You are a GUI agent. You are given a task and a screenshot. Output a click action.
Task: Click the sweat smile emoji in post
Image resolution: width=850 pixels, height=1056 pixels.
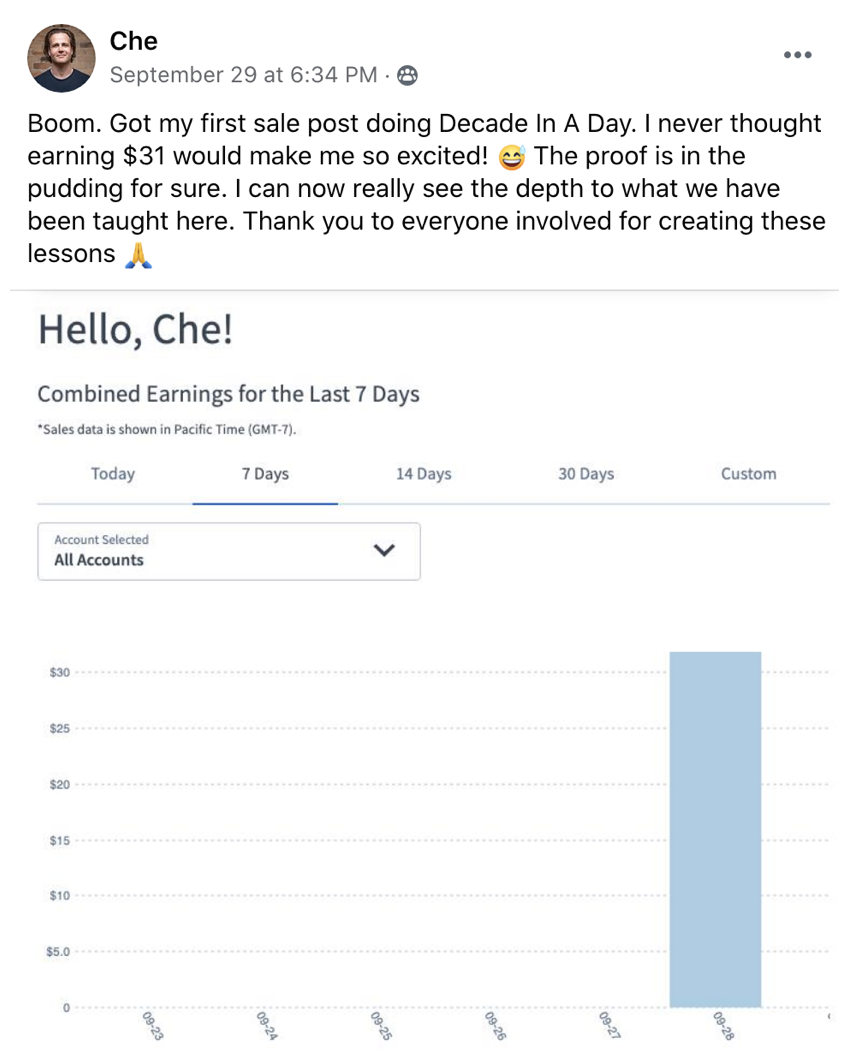click(512, 157)
